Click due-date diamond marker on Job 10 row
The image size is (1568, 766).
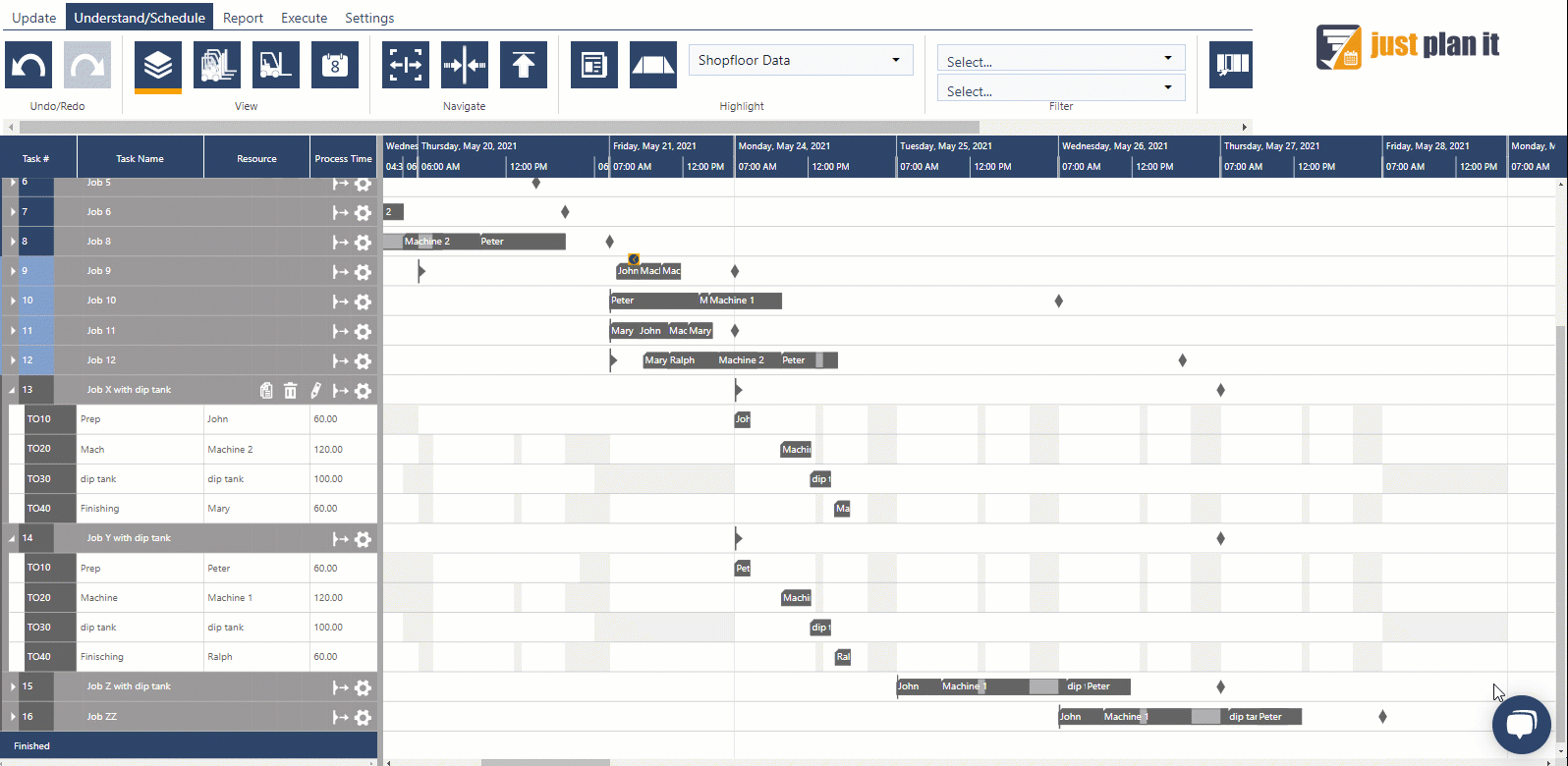[x=1058, y=301]
